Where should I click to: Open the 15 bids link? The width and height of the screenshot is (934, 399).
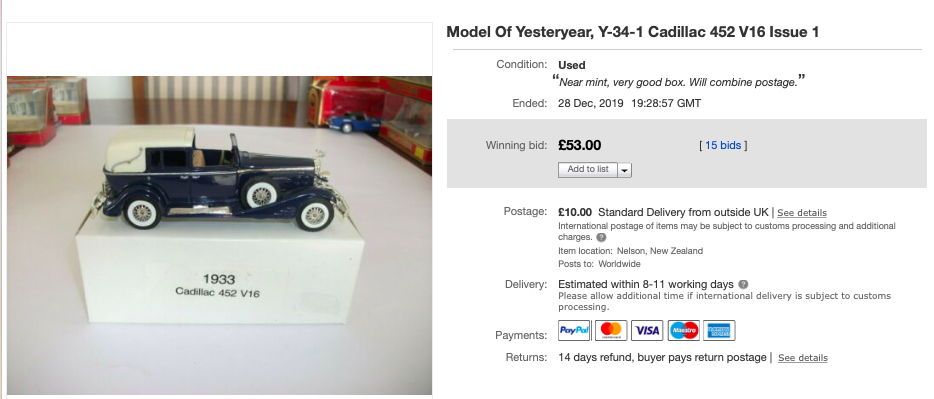pos(723,145)
